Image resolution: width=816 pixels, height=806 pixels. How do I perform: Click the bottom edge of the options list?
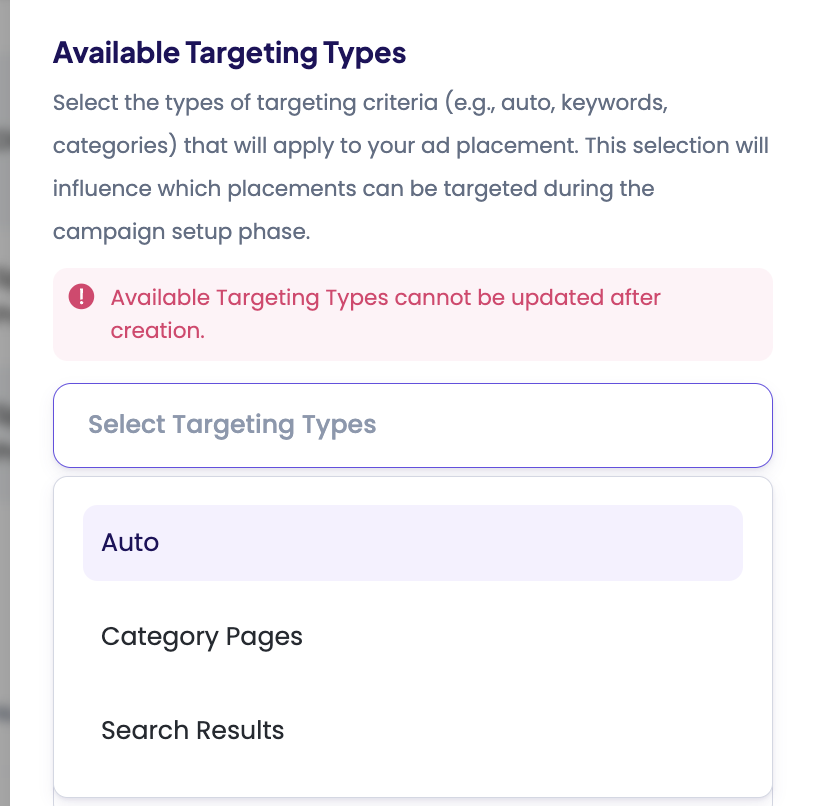click(412, 790)
